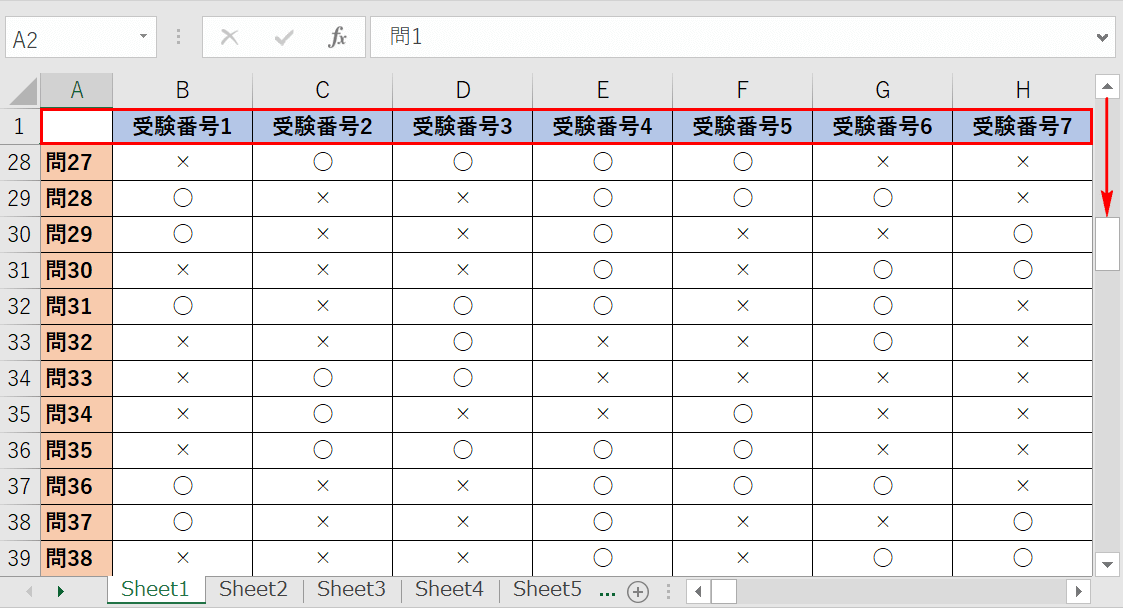1123x608 pixels.
Task: Select column E header
Action: (x=602, y=90)
